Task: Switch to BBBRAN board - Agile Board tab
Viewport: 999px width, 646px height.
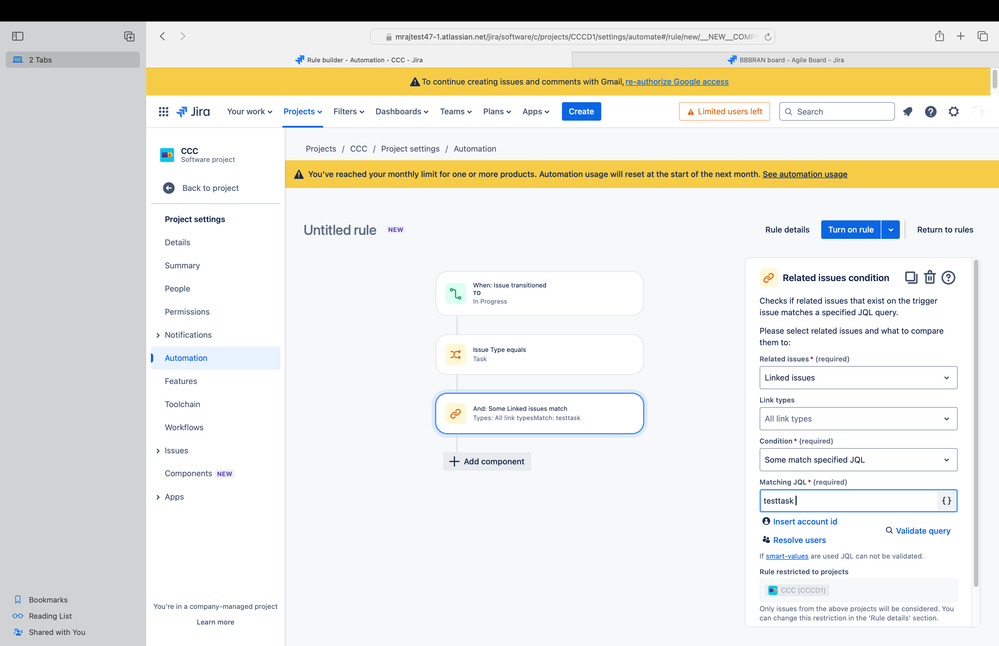Action: click(785, 60)
